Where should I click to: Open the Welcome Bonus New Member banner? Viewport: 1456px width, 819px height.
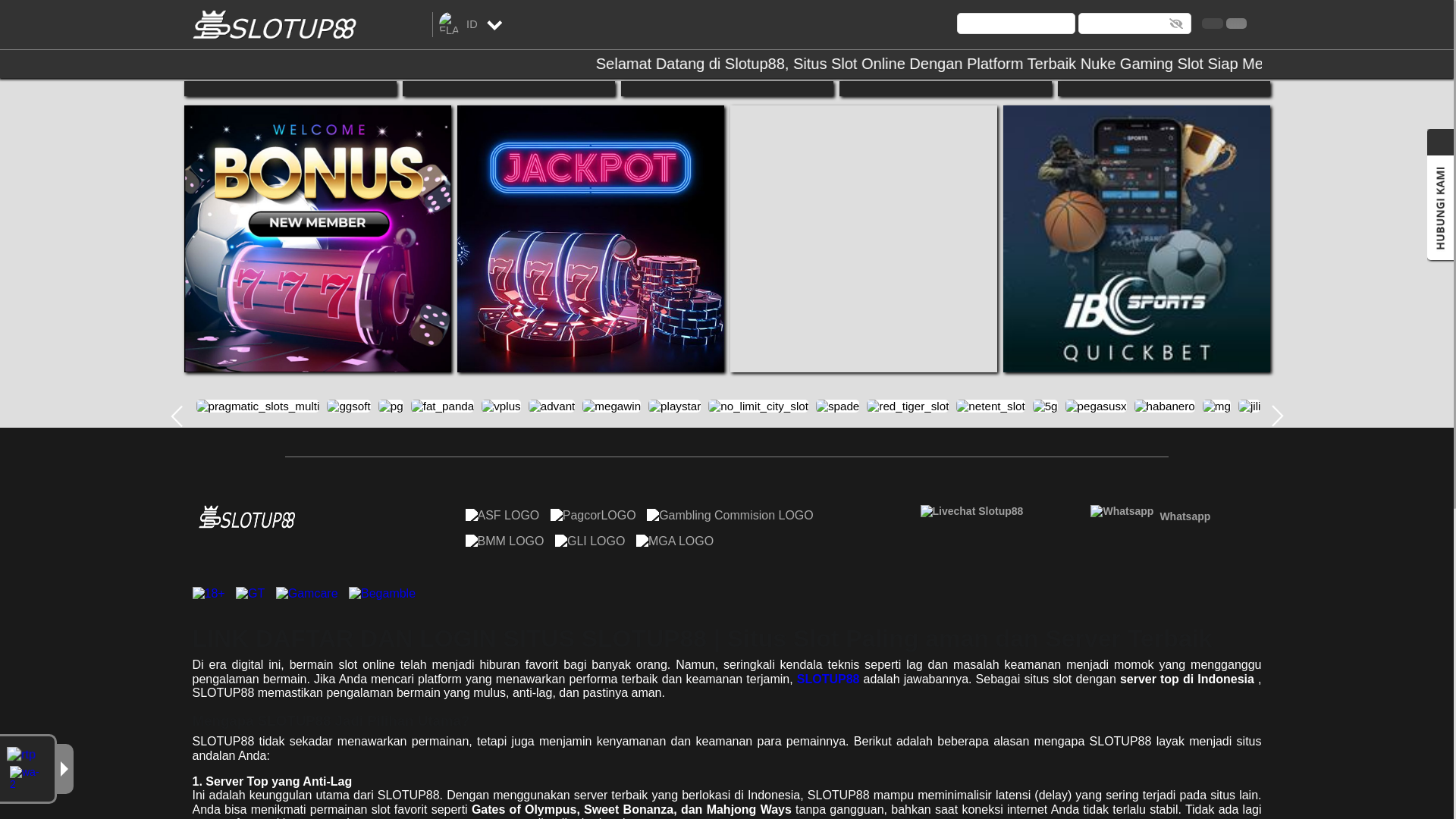pos(318,239)
